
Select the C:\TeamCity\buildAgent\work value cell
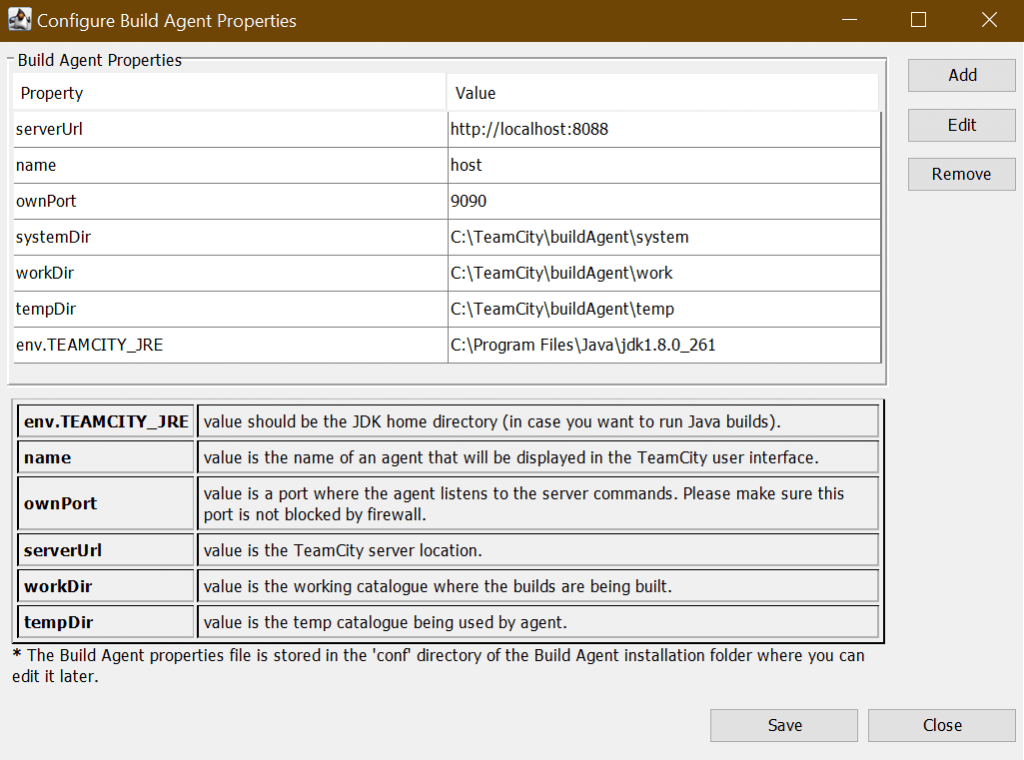pyautogui.click(x=664, y=273)
